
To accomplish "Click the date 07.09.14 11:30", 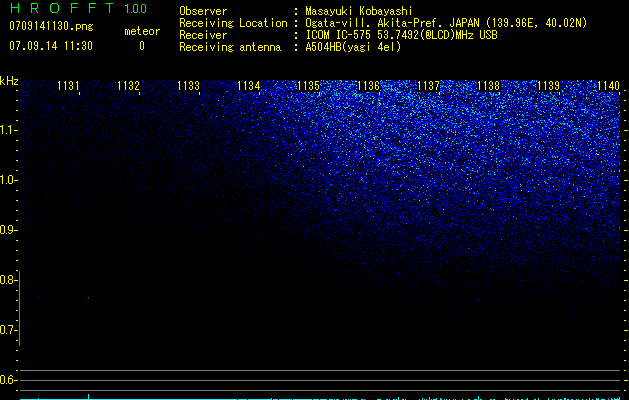I will (x=51, y=46).
